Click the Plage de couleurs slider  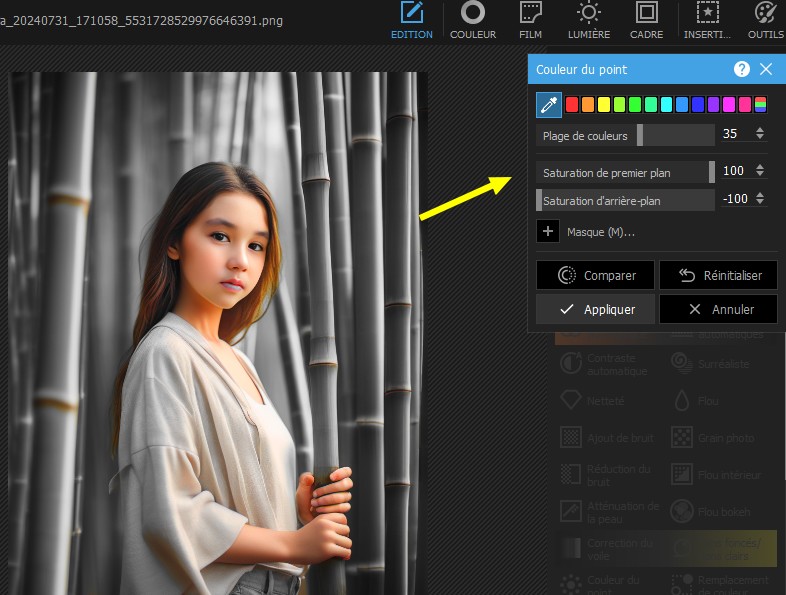point(625,135)
